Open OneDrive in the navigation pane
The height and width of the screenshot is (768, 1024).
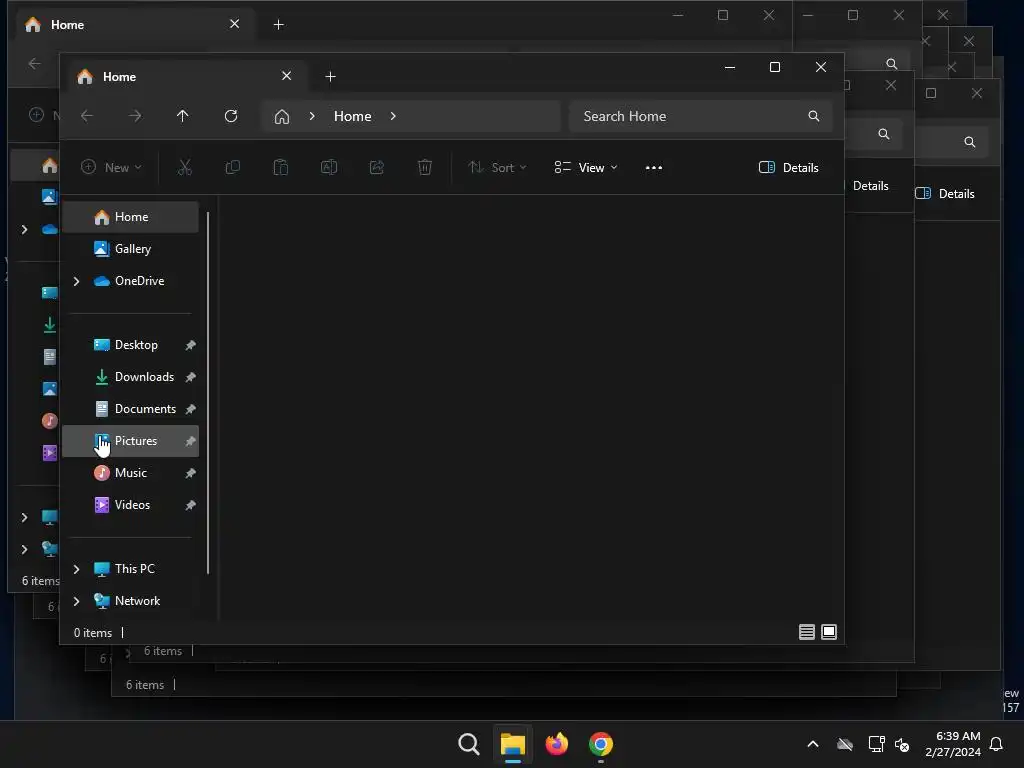point(131,281)
